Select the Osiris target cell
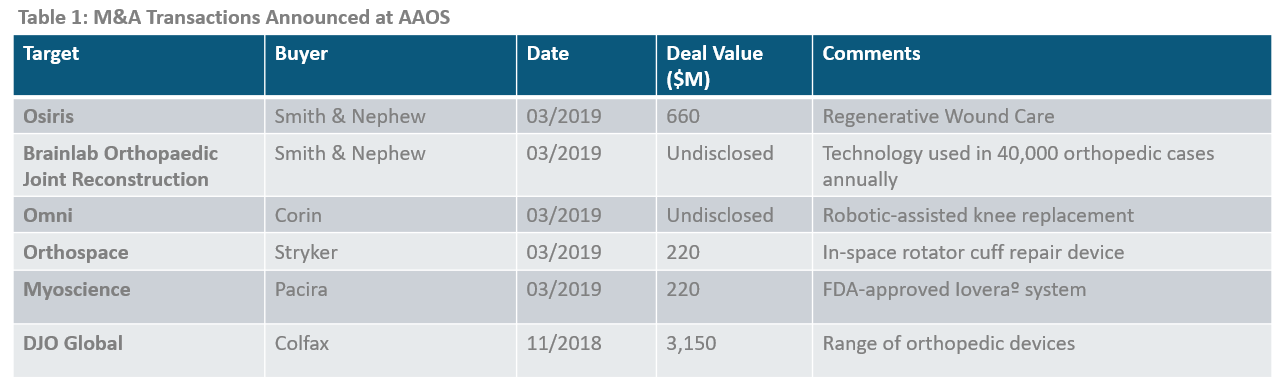Screen dimensions: 1281x390 [139, 116]
